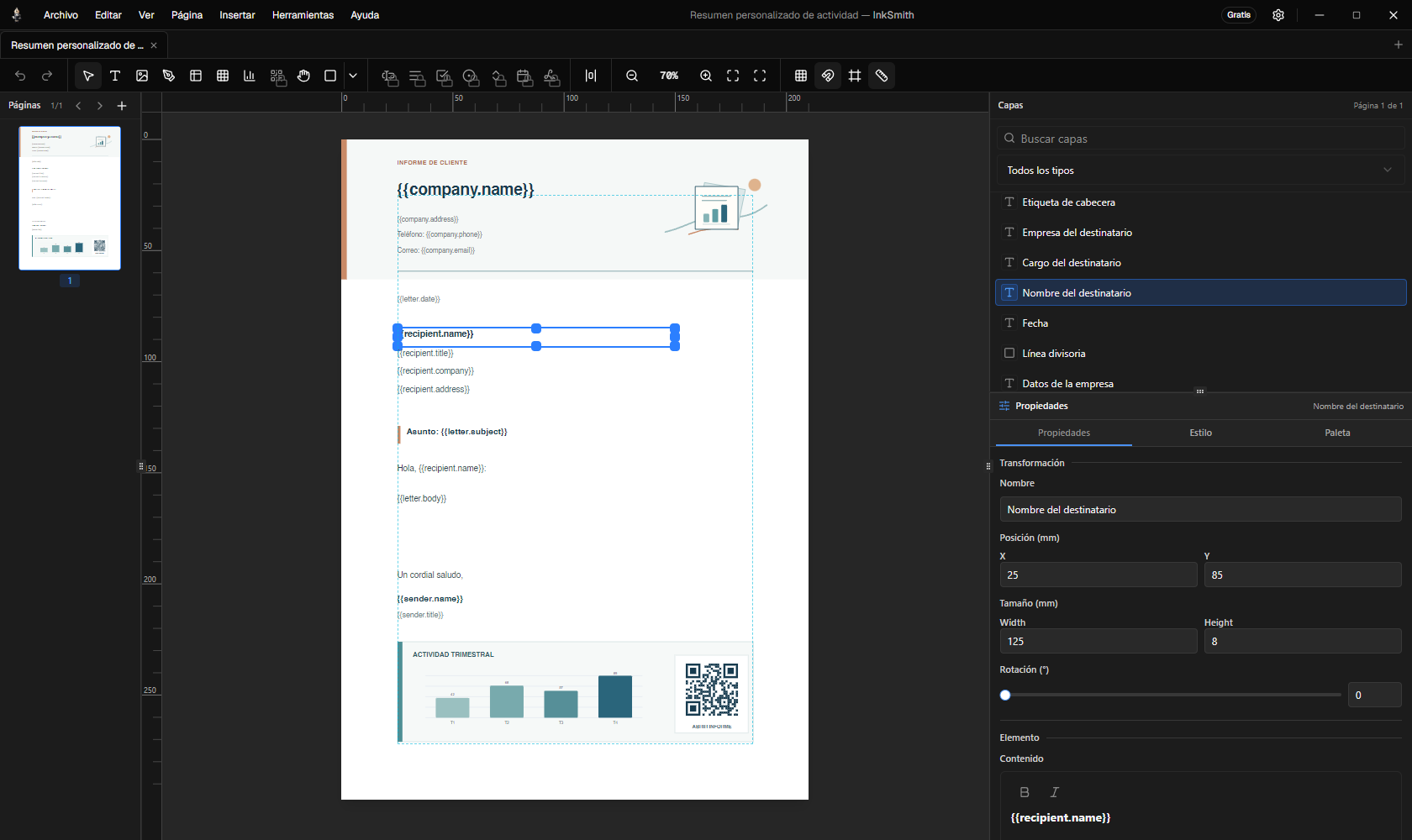Select the QR code tool
The width and height of the screenshot is (1412, 840).
(277, 76)
